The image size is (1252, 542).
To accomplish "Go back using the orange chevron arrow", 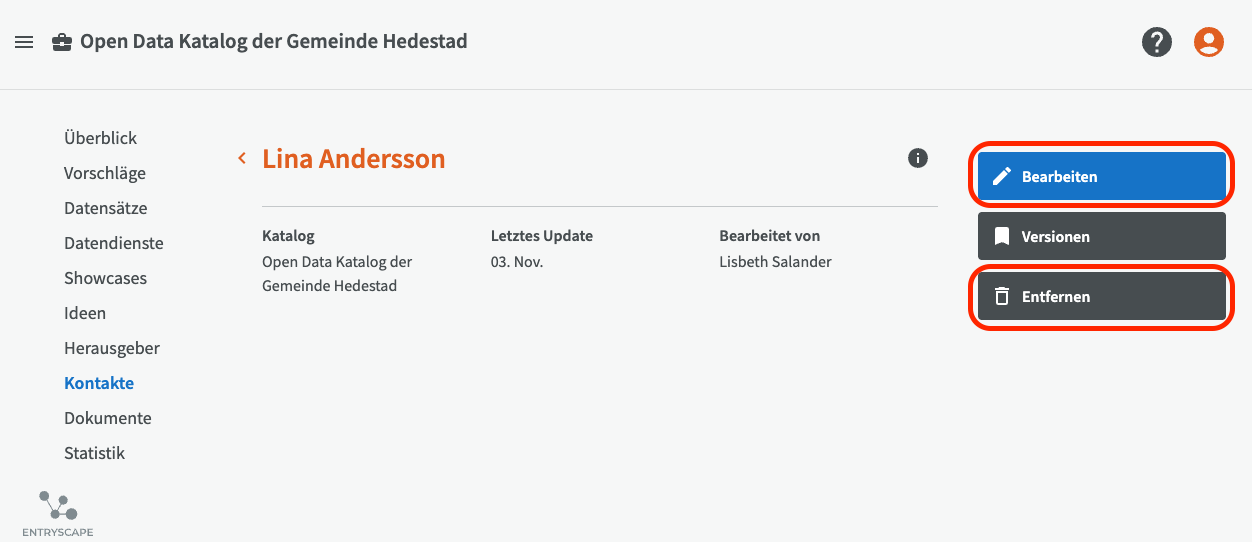I will pos(242,158).
